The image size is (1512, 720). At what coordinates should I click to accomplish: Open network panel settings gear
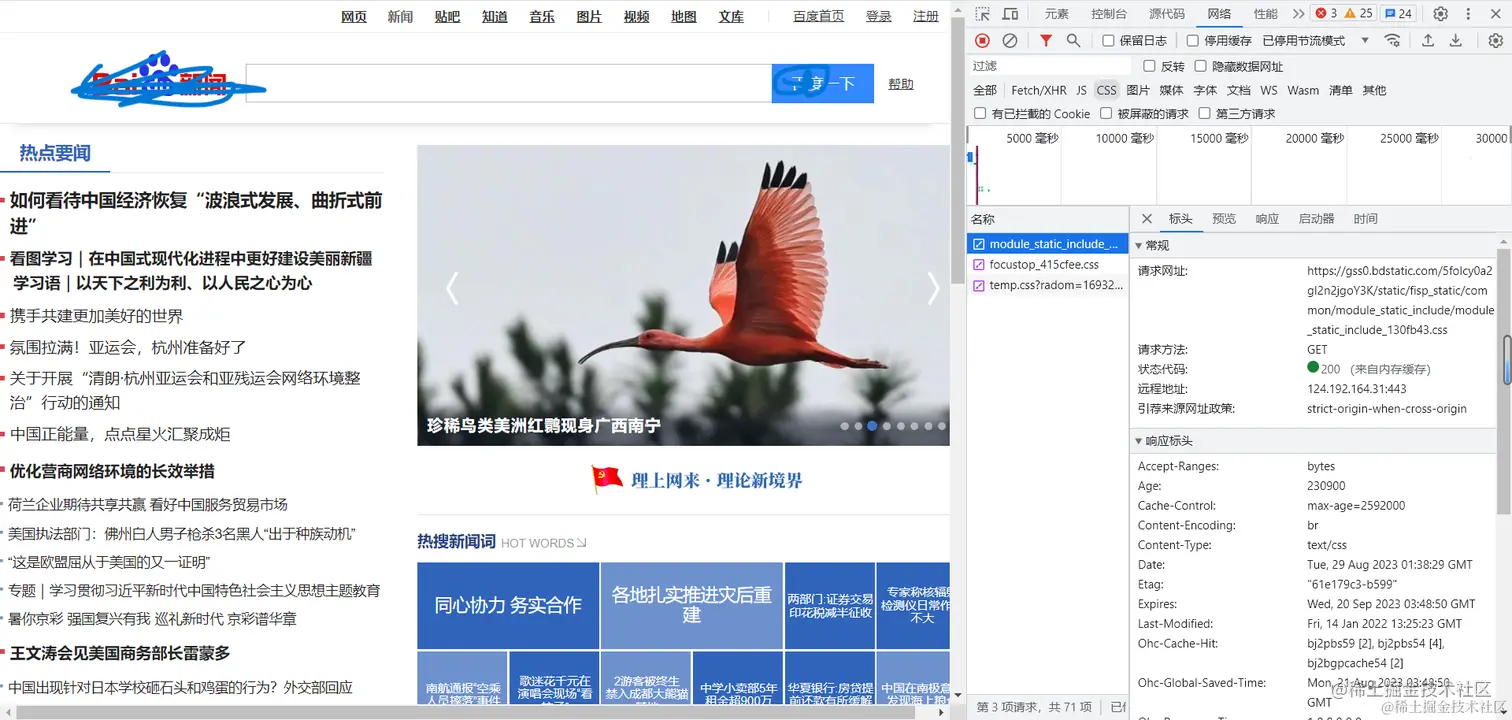tap(1496, 40)
